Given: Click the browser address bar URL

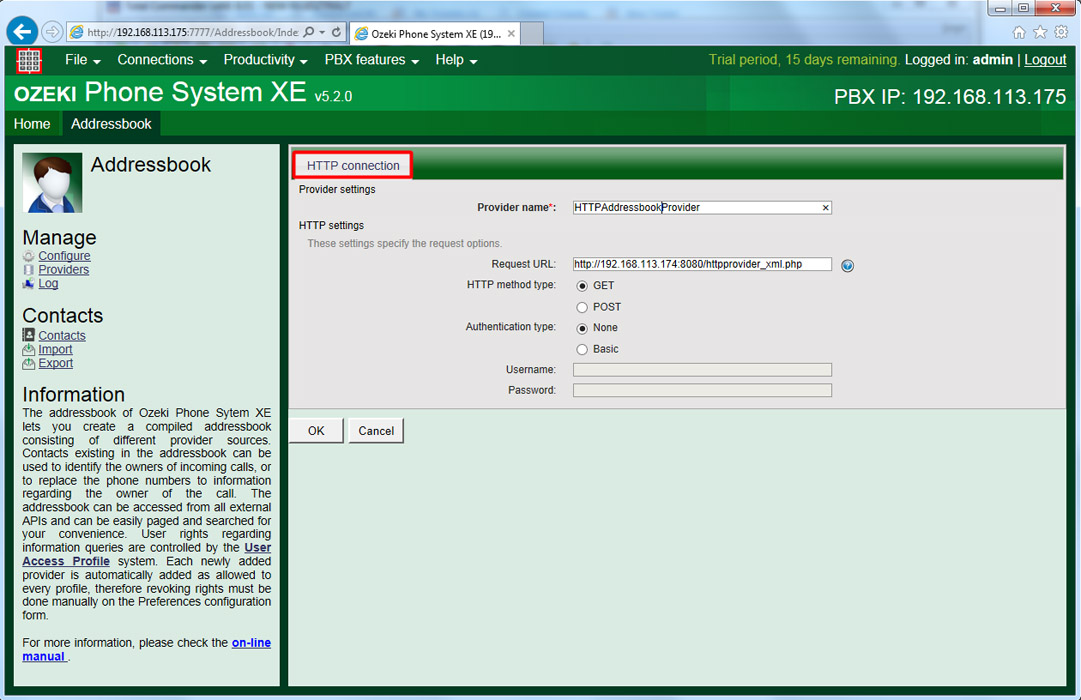Looking at the screenshot, I should click(192, 32).
